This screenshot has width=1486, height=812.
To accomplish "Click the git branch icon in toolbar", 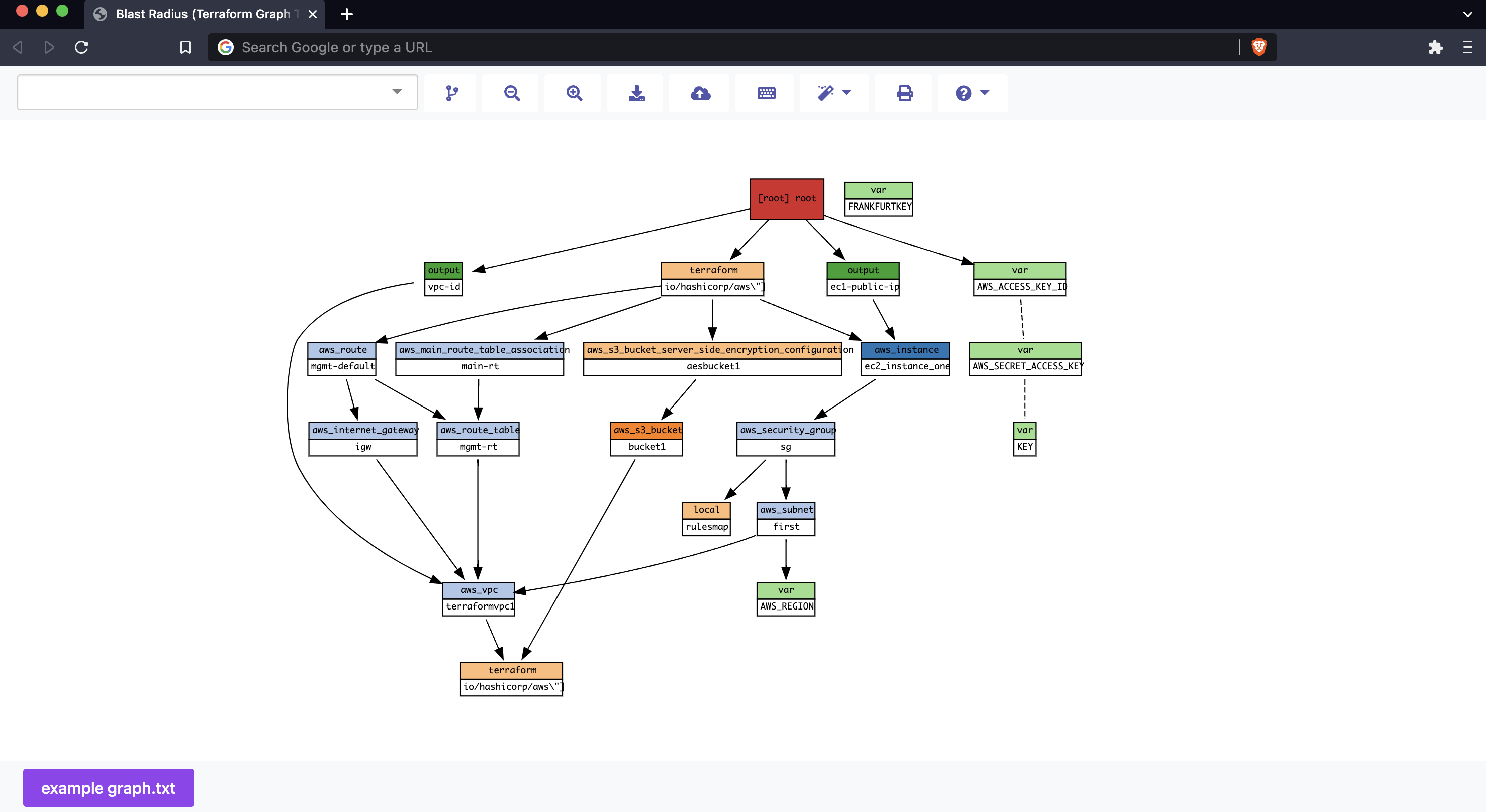I will (x=451, y=93).
